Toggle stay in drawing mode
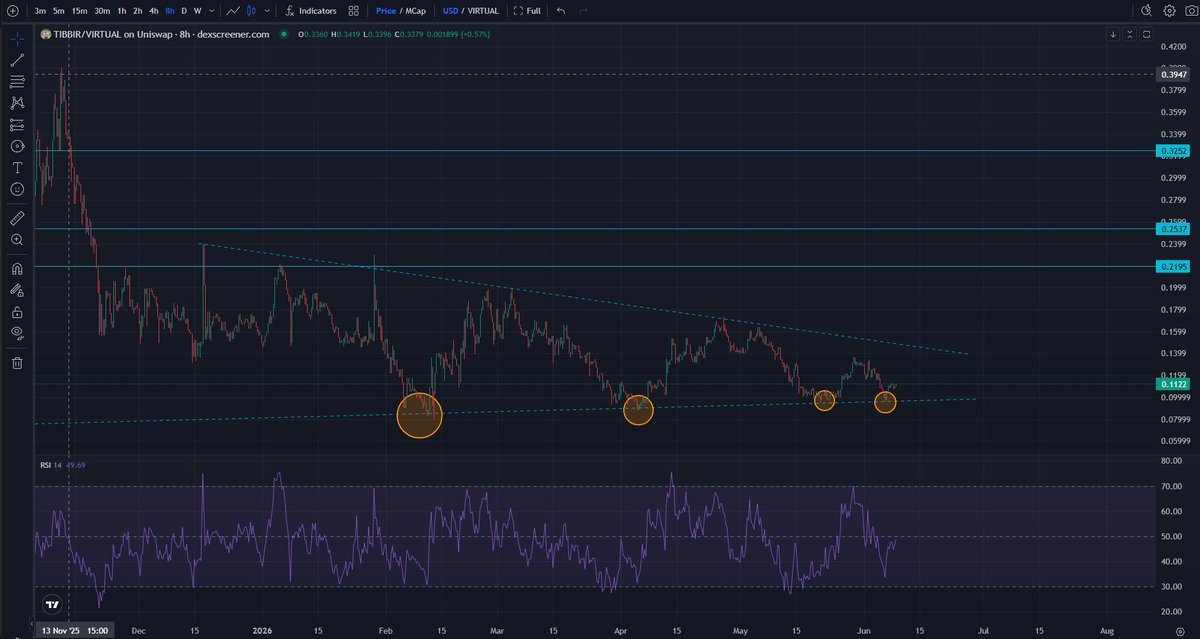1200x639 pixels. pos(17,290)
